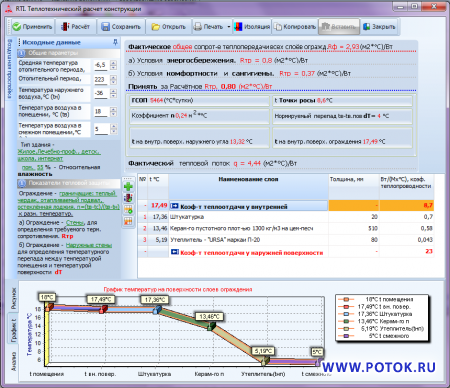Image resolution: width=450 pixels, height=388 pixels.
Task: Click legend entry 5,19°C Утеплитель
Action: pyautogui.click(x=381, y=329)
